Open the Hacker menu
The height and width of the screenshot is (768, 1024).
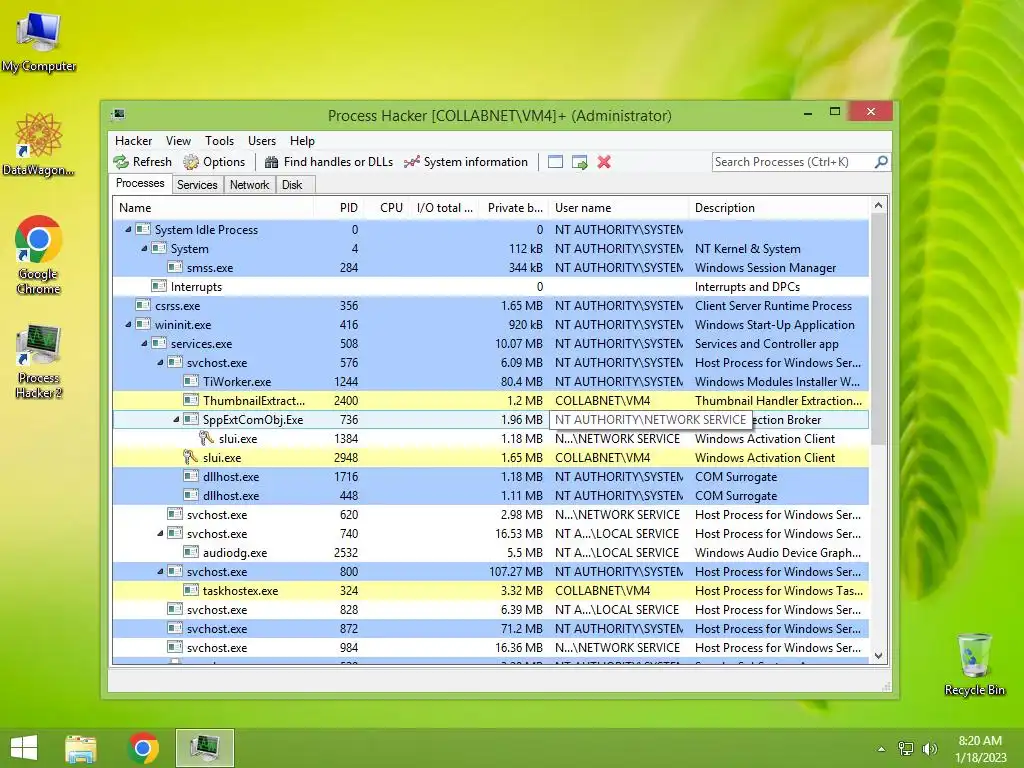click(133, 141)
